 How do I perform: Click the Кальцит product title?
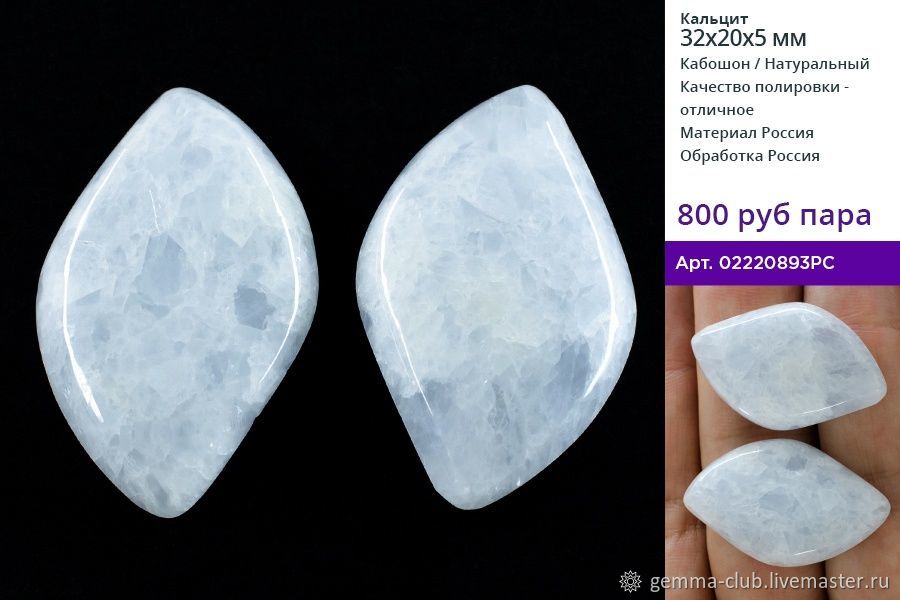(x=714, y=19)
